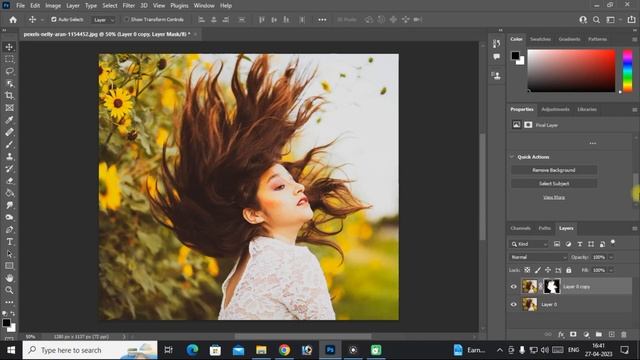This screenshot has width=640, height=360.
Task: Select the Spot Healing Brush tool
Action: 9,132
